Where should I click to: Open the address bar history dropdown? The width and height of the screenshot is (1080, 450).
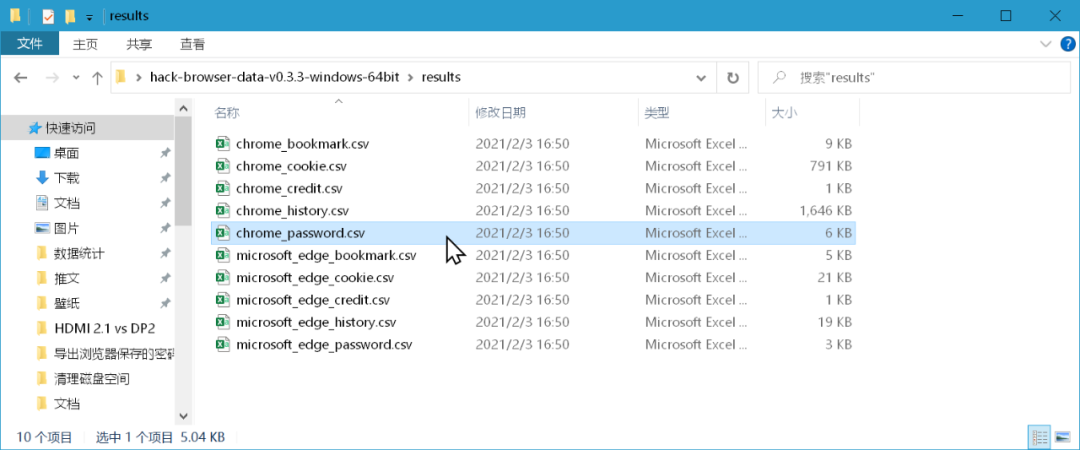704,78
